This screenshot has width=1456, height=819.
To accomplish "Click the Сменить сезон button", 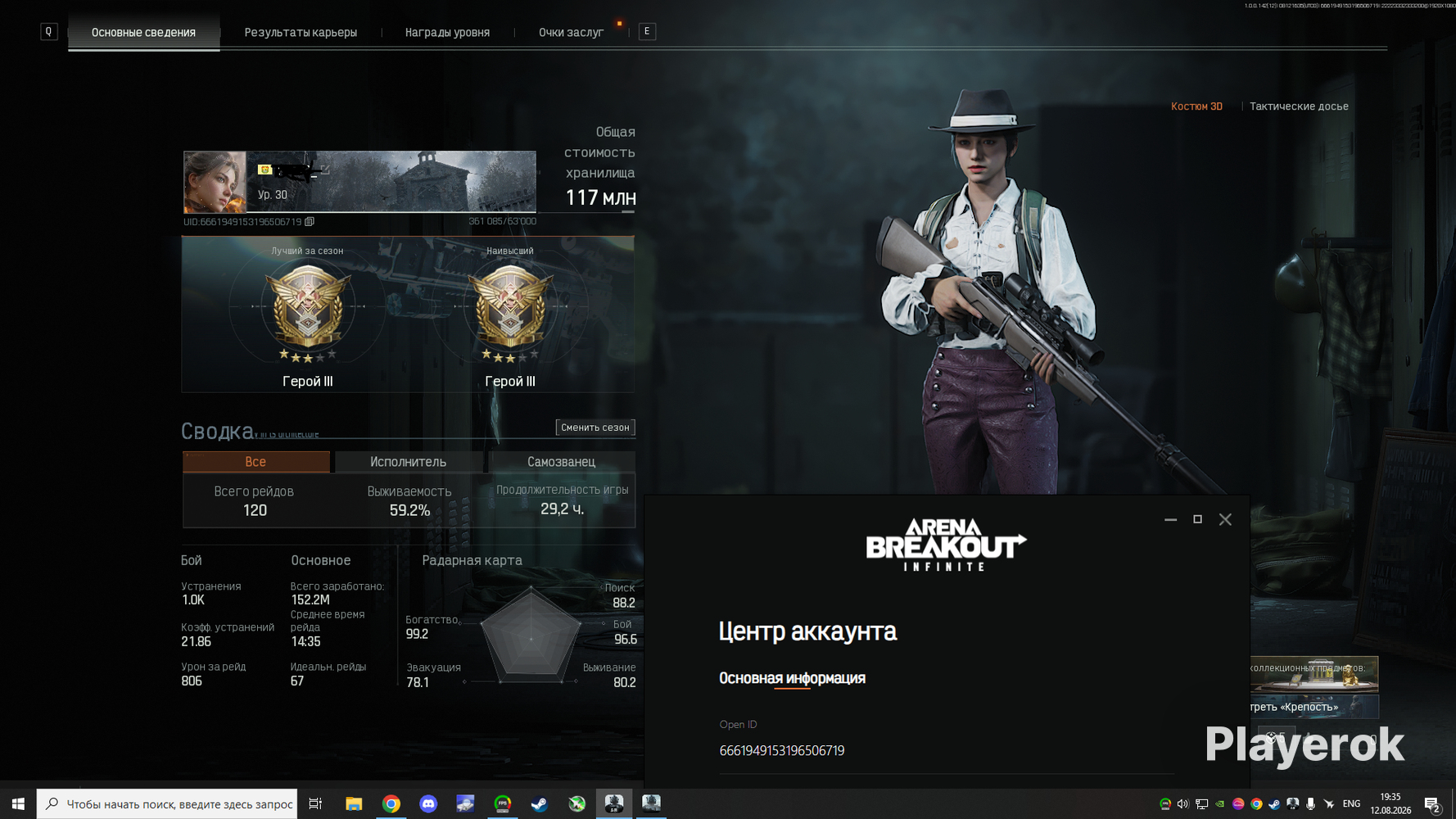I will [595, 428].
